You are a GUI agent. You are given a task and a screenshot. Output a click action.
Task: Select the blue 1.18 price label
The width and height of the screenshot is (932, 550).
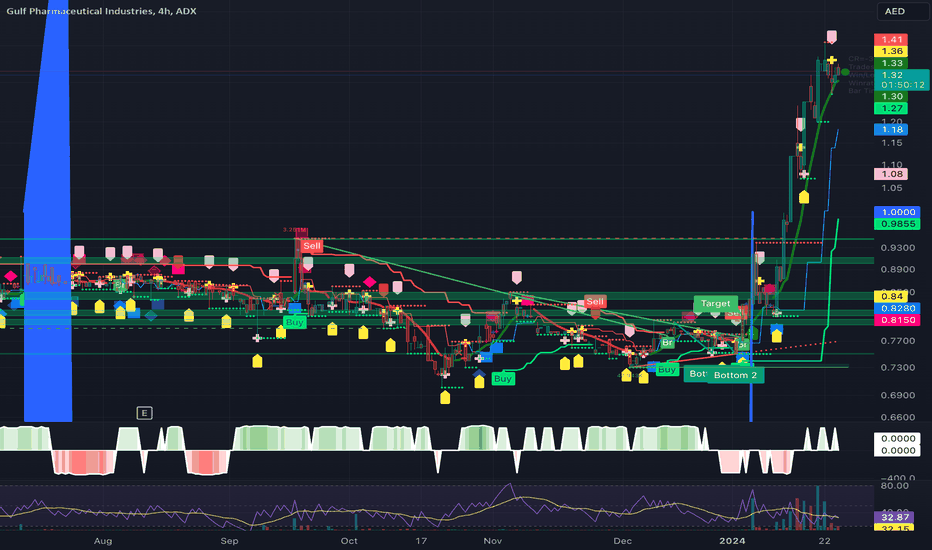891,130
